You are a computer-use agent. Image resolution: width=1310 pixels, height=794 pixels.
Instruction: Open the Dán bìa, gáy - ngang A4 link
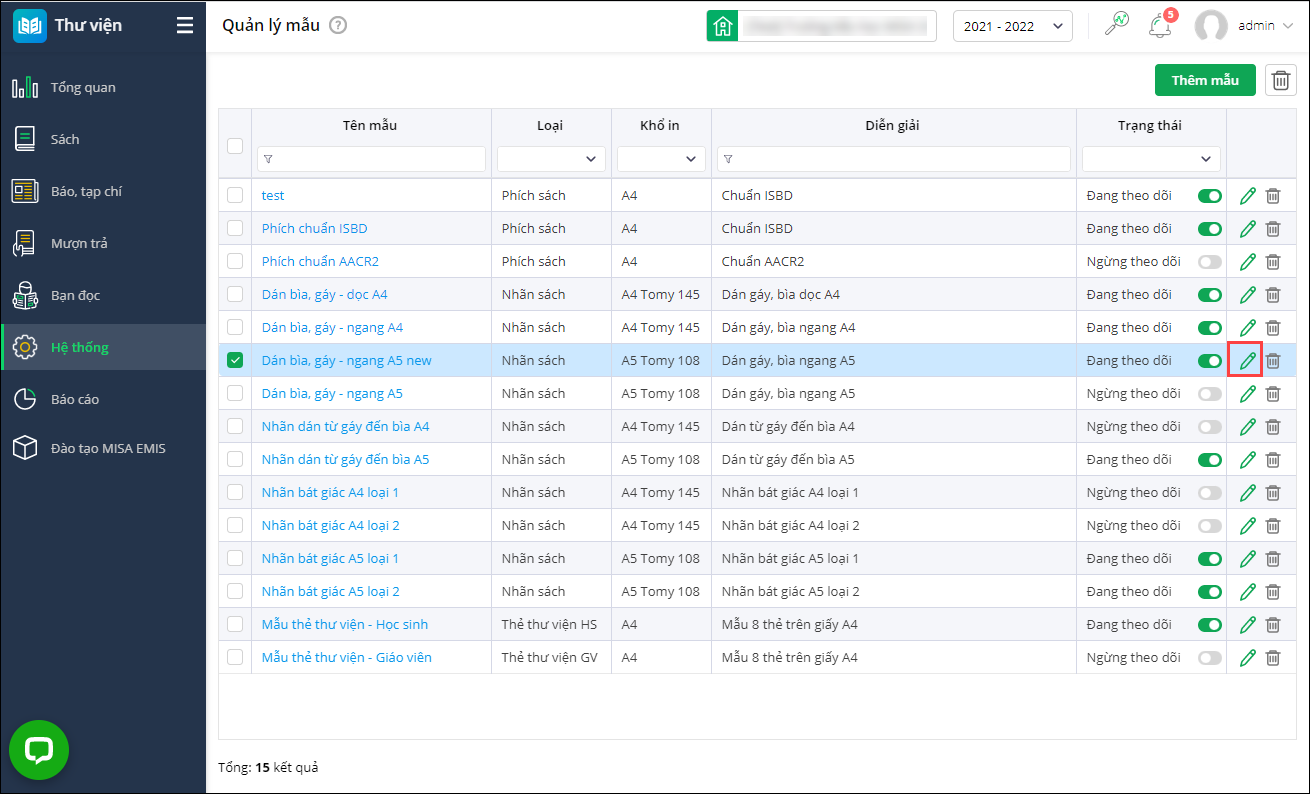(332, 328)
